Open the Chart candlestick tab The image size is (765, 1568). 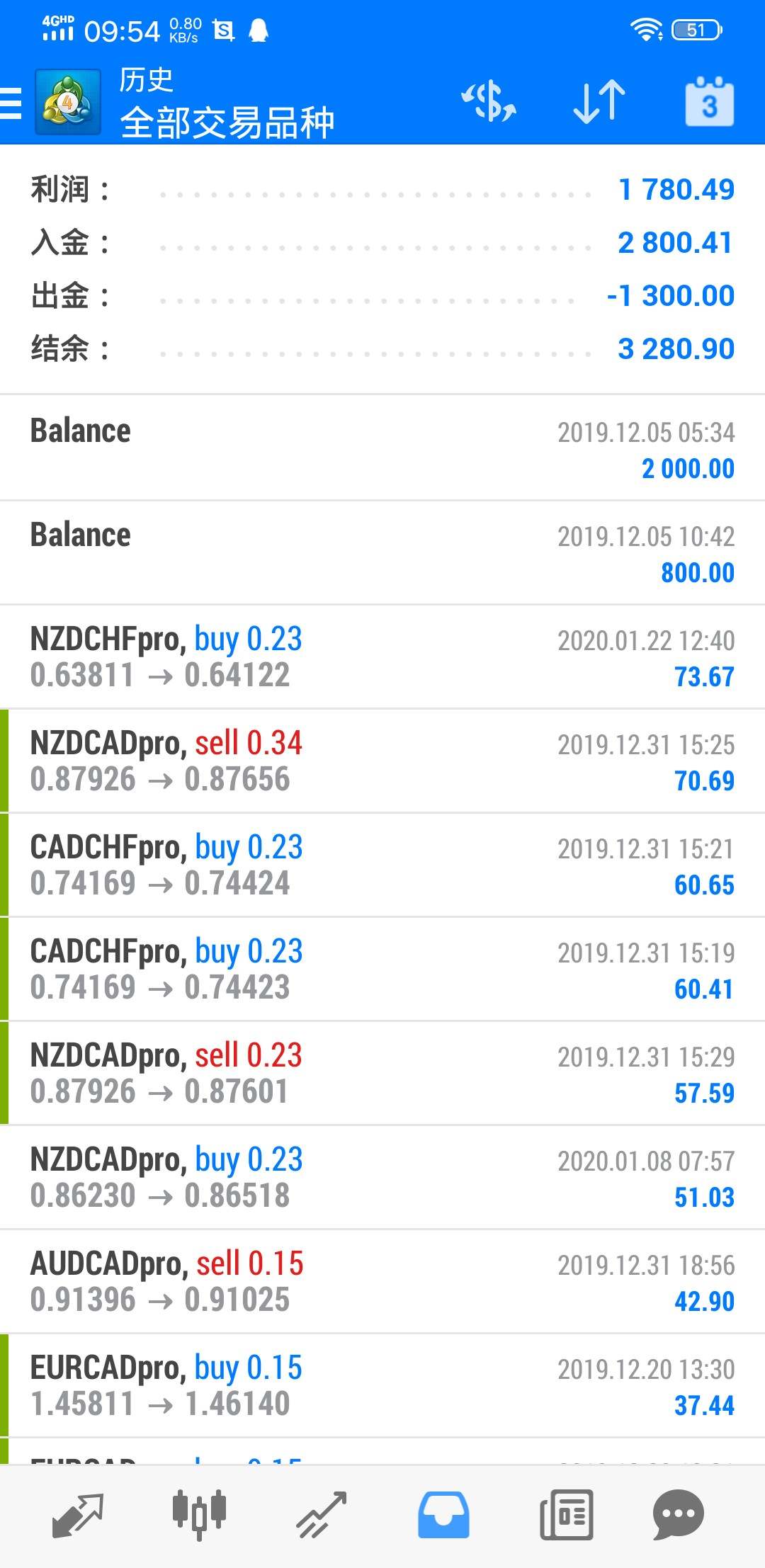199,1515
